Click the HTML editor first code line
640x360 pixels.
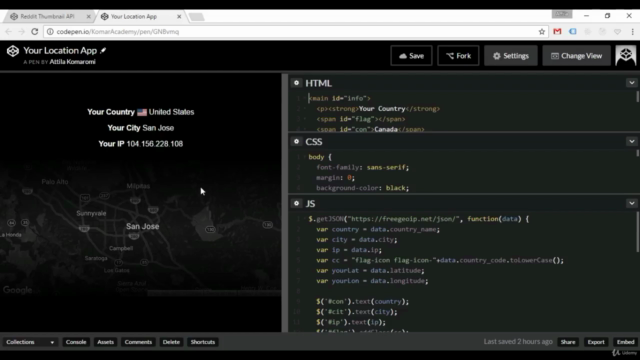(340, 98)
